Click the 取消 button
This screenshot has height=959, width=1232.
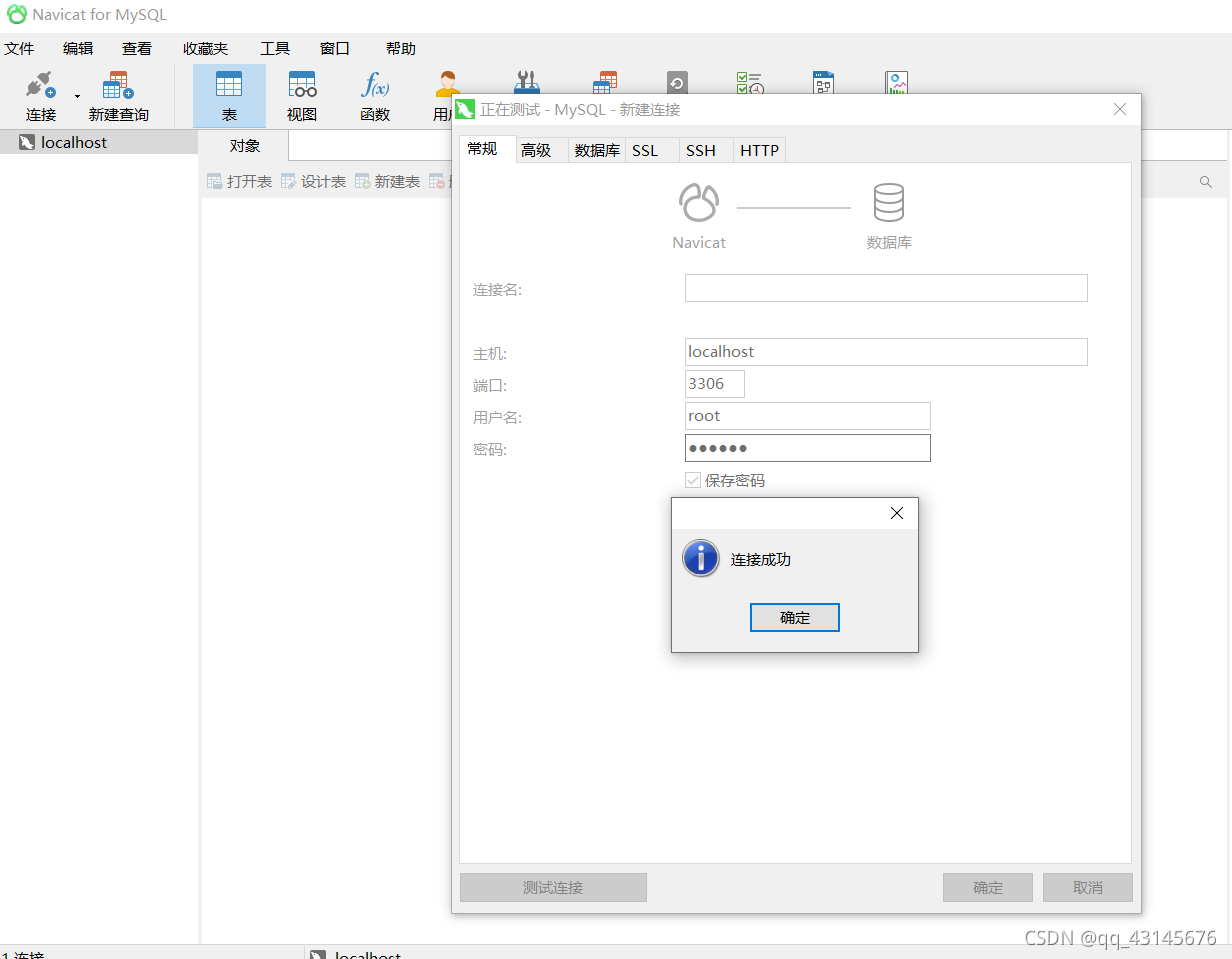(x=1088, y=888)
